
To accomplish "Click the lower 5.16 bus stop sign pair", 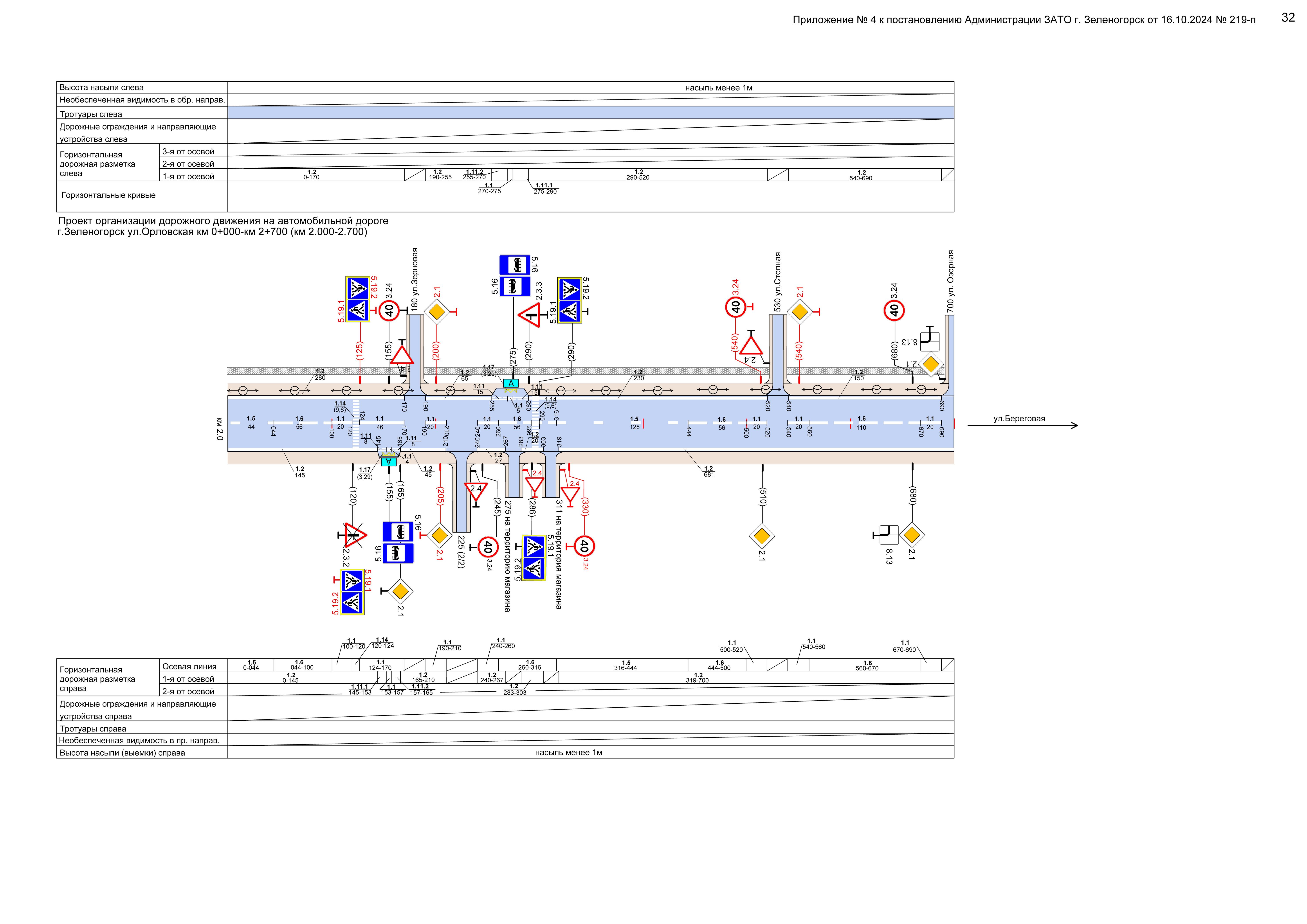I will [398, 542].
